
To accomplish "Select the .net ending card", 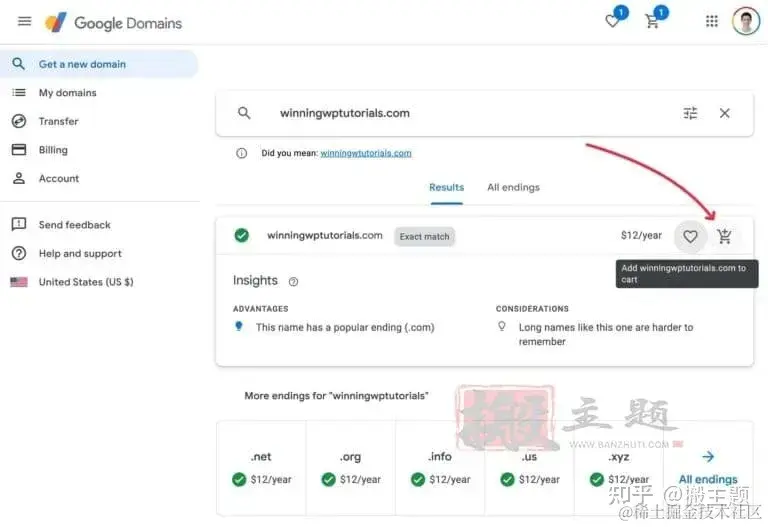I will pyautogui.click(x=261, y=468).
